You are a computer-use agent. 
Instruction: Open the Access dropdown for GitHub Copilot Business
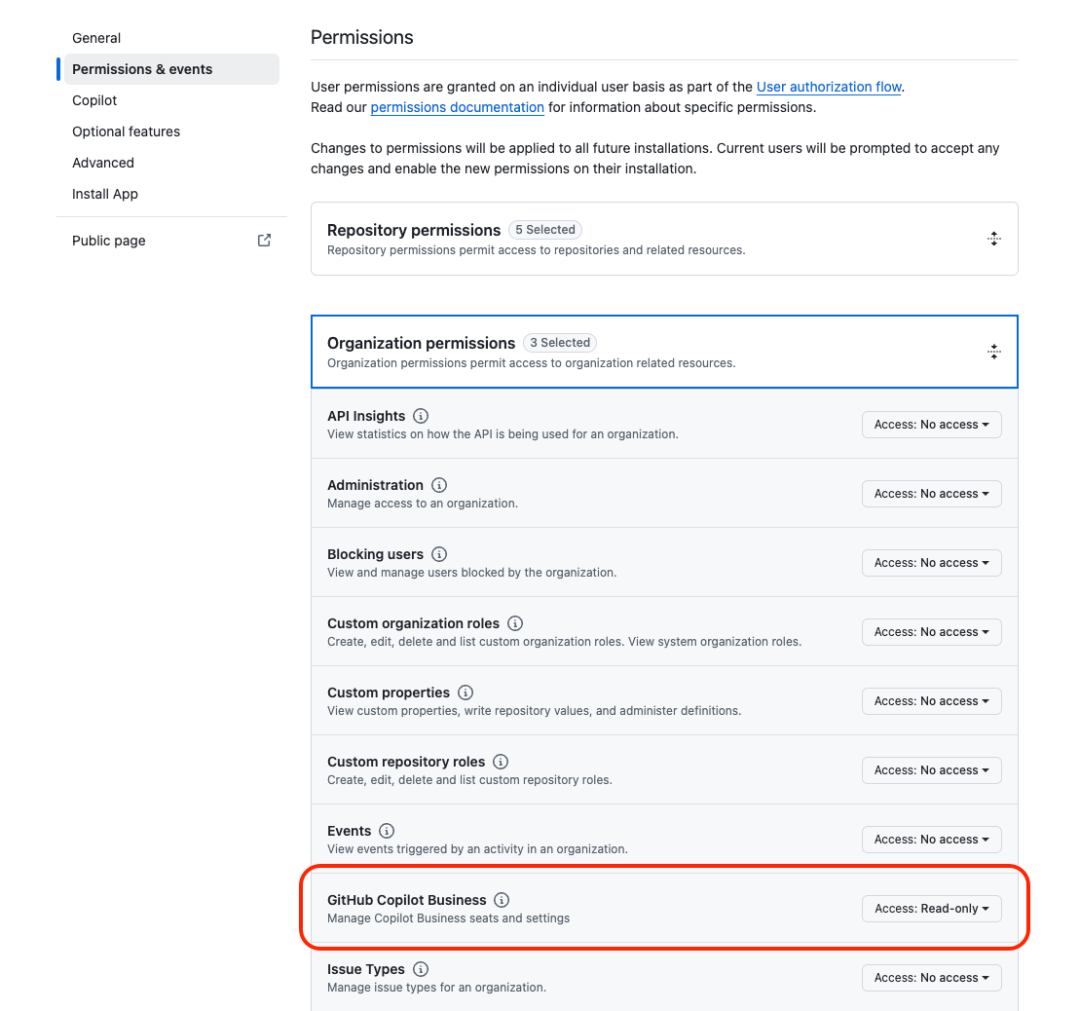(931, 908)
